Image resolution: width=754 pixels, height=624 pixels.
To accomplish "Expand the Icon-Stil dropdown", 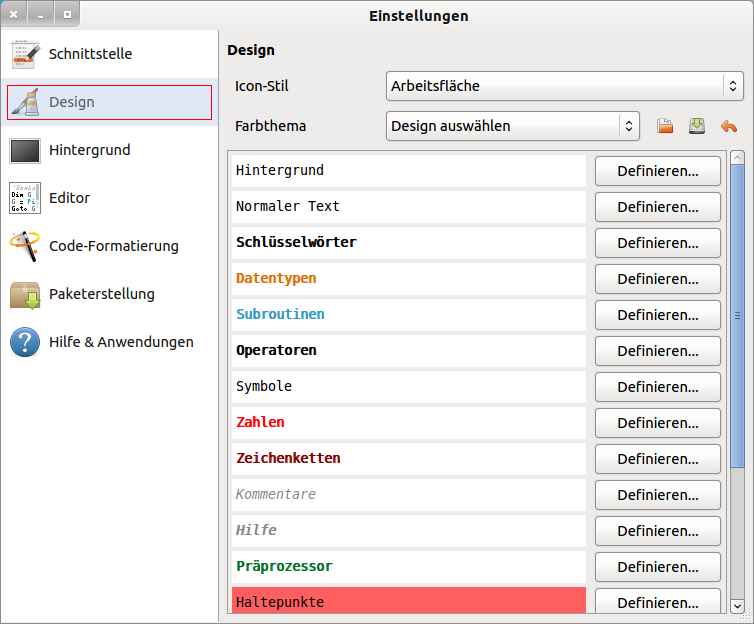I will 564,86.
